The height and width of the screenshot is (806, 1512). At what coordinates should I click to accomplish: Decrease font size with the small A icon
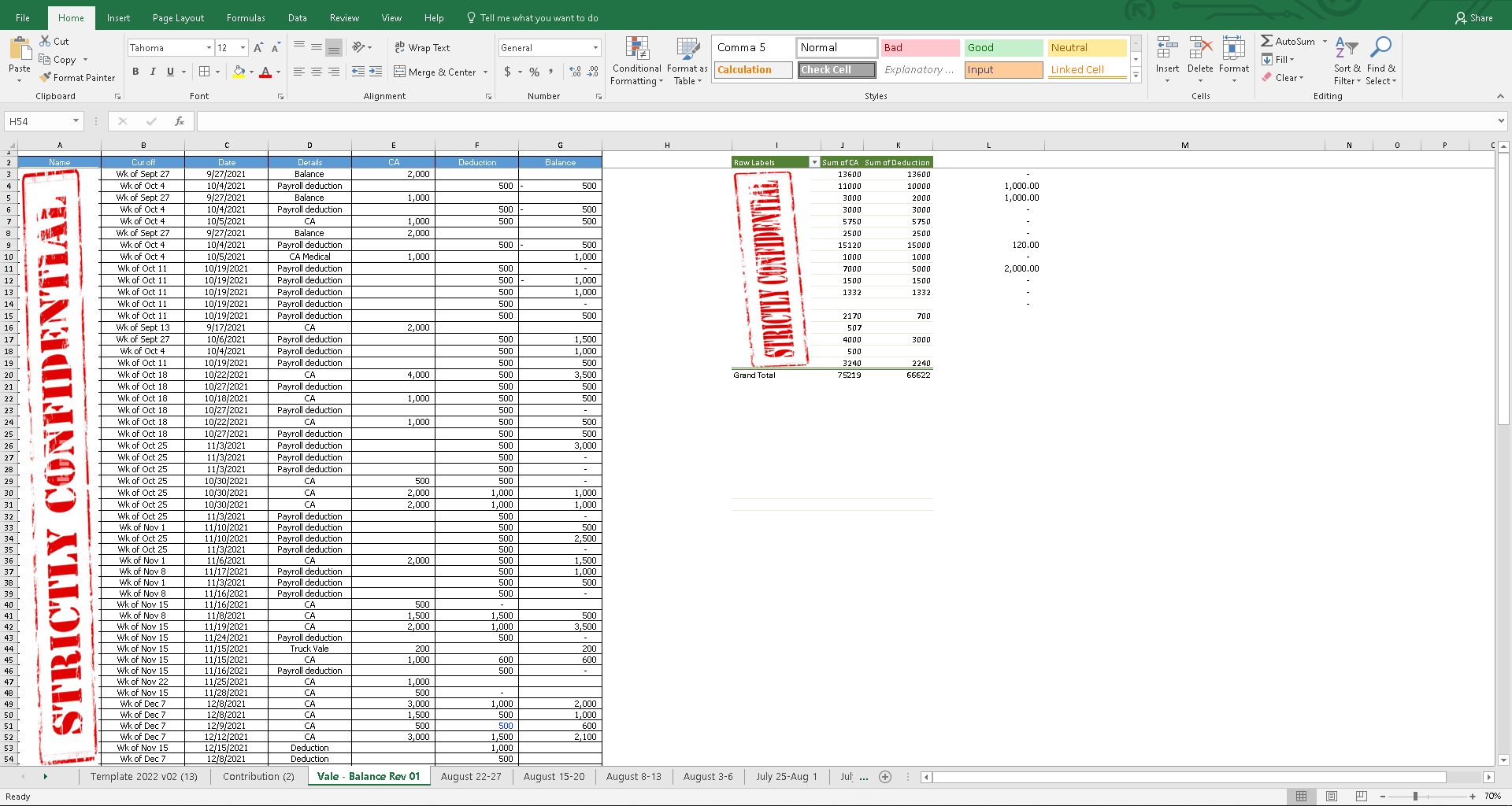(276, 48)
